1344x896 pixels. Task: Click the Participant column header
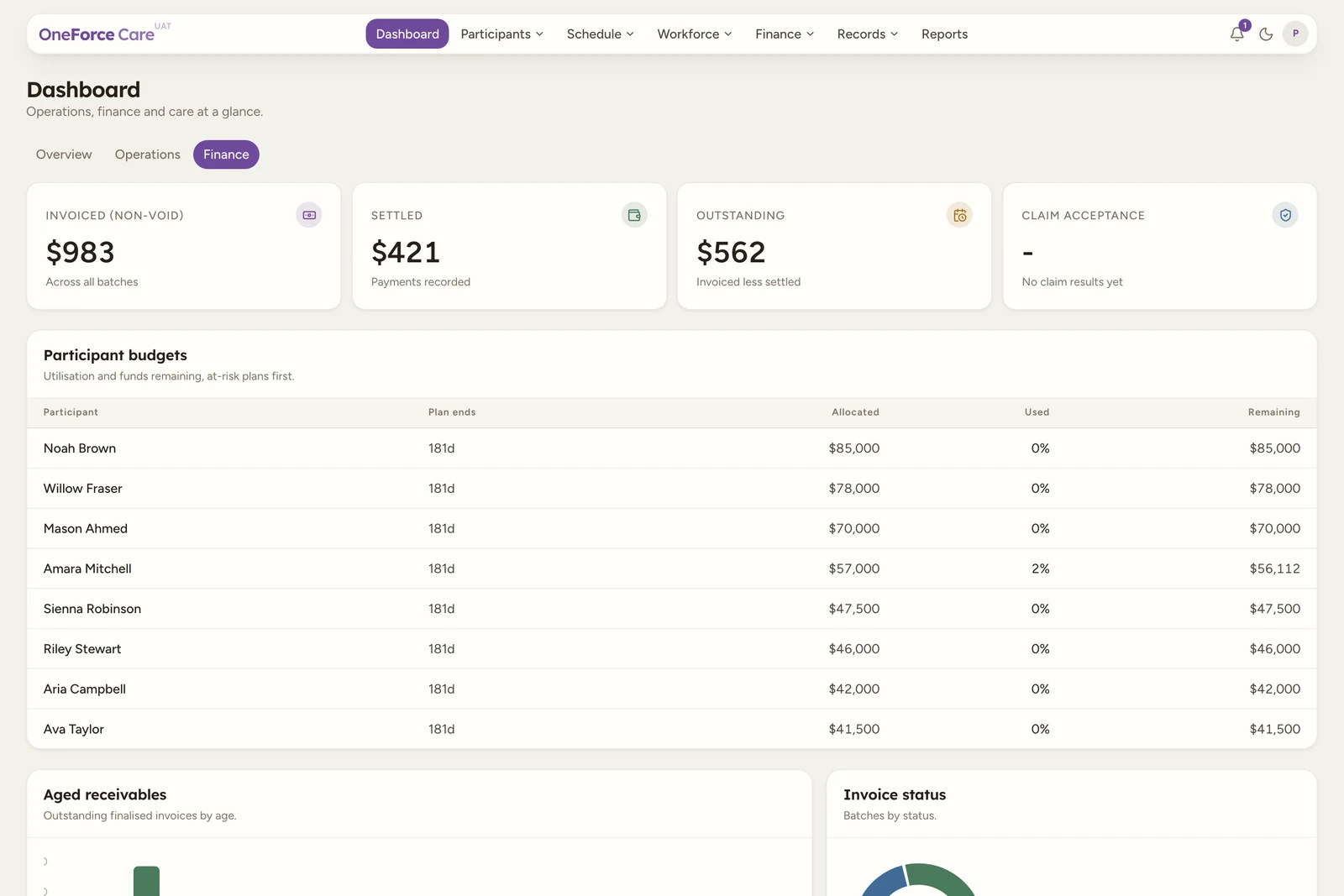pyautogui.click(x=71, y=412)
